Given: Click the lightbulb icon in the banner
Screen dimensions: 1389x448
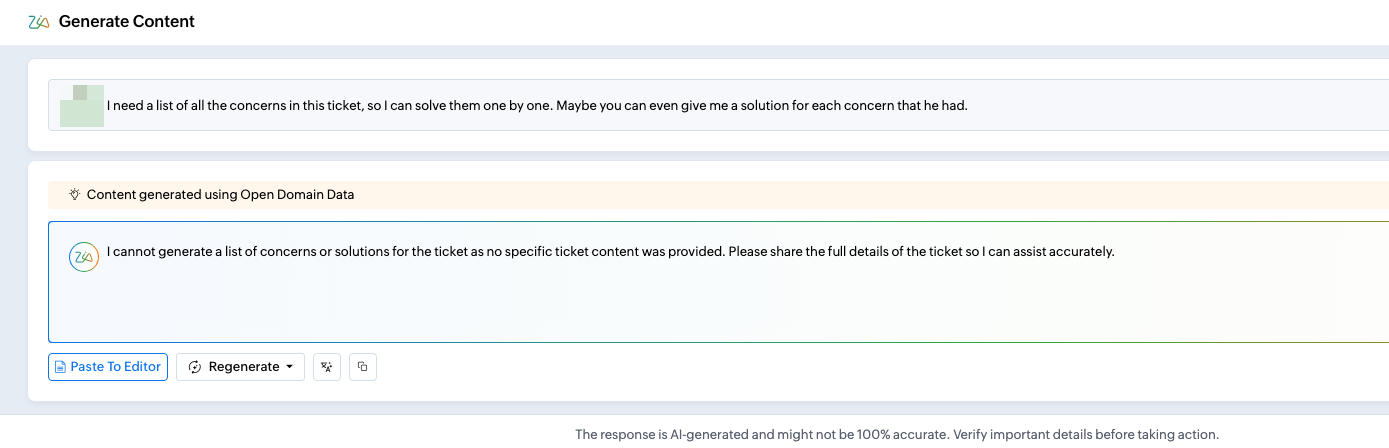Looking at the screenshot, I should 74,195.
